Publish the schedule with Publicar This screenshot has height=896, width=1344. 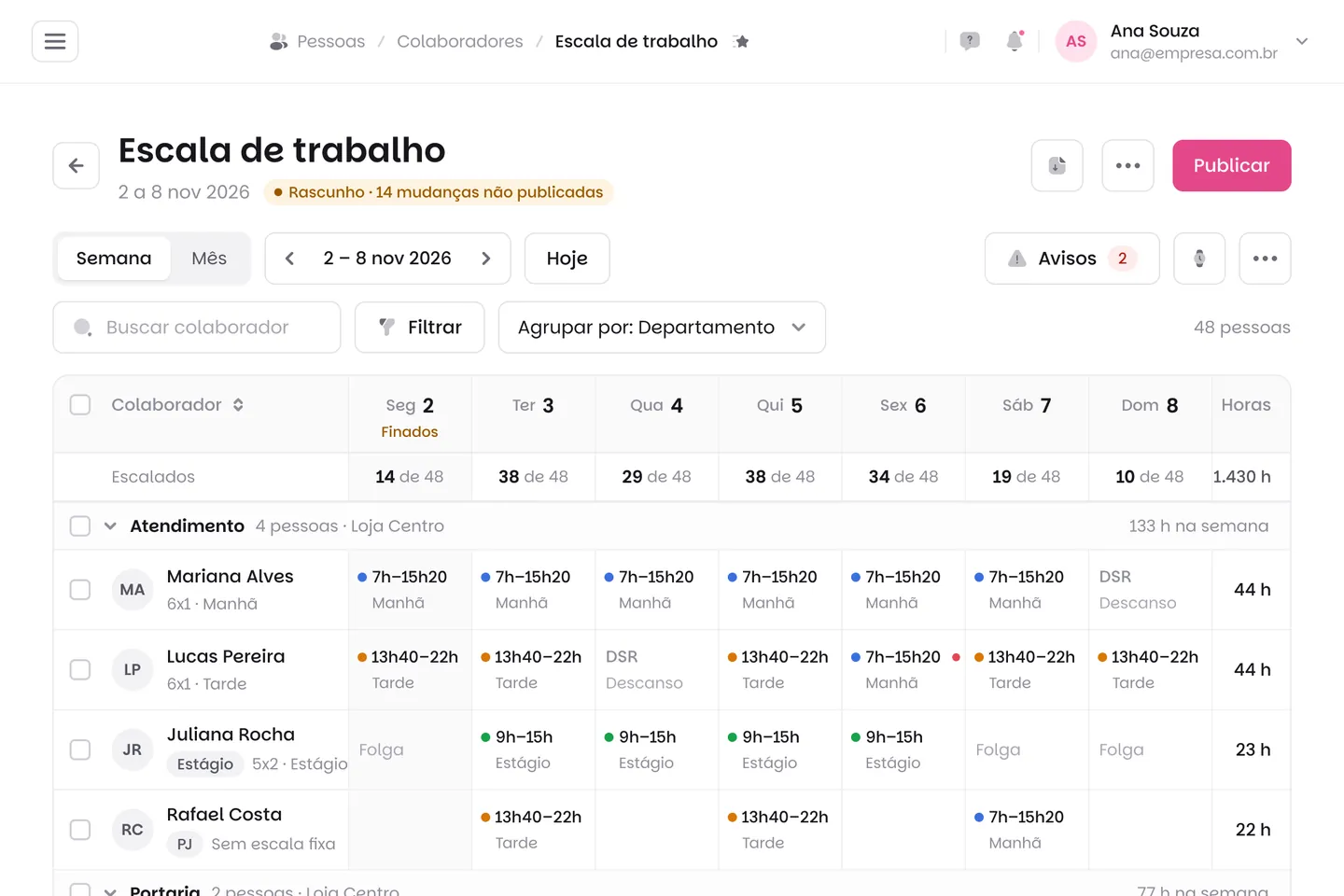pos(1232,165)
